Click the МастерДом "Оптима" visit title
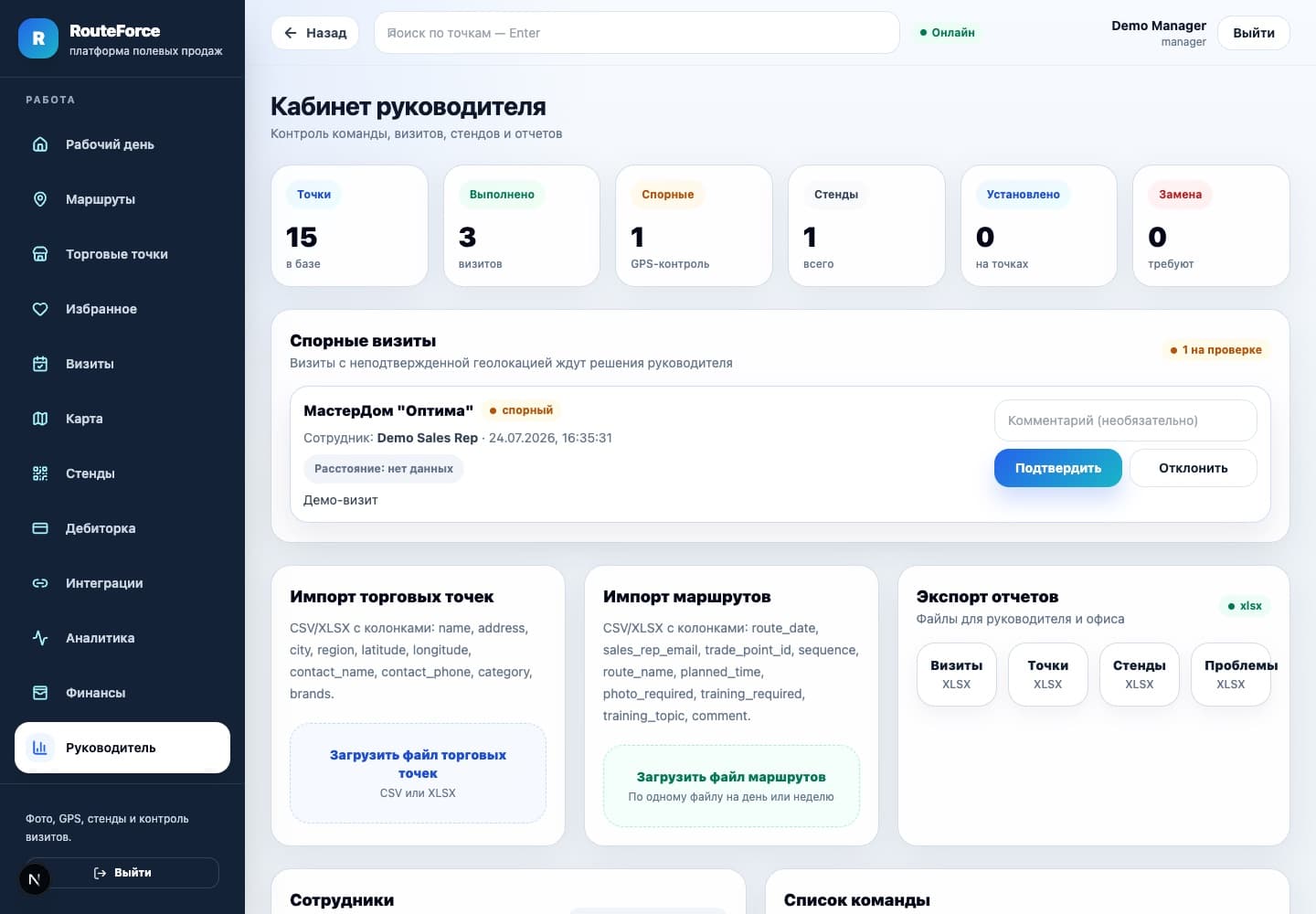This screenshot has width=1316, height=914. coord(388,411)
